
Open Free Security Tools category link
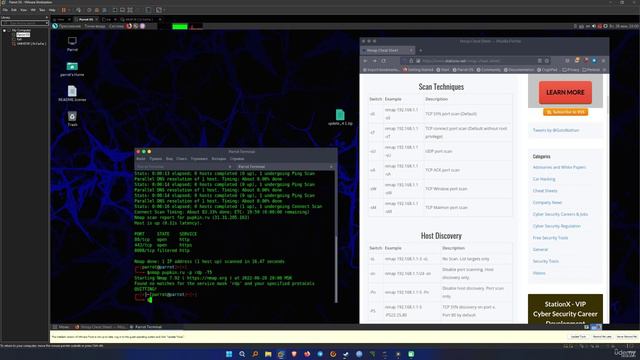coord(550,238)
